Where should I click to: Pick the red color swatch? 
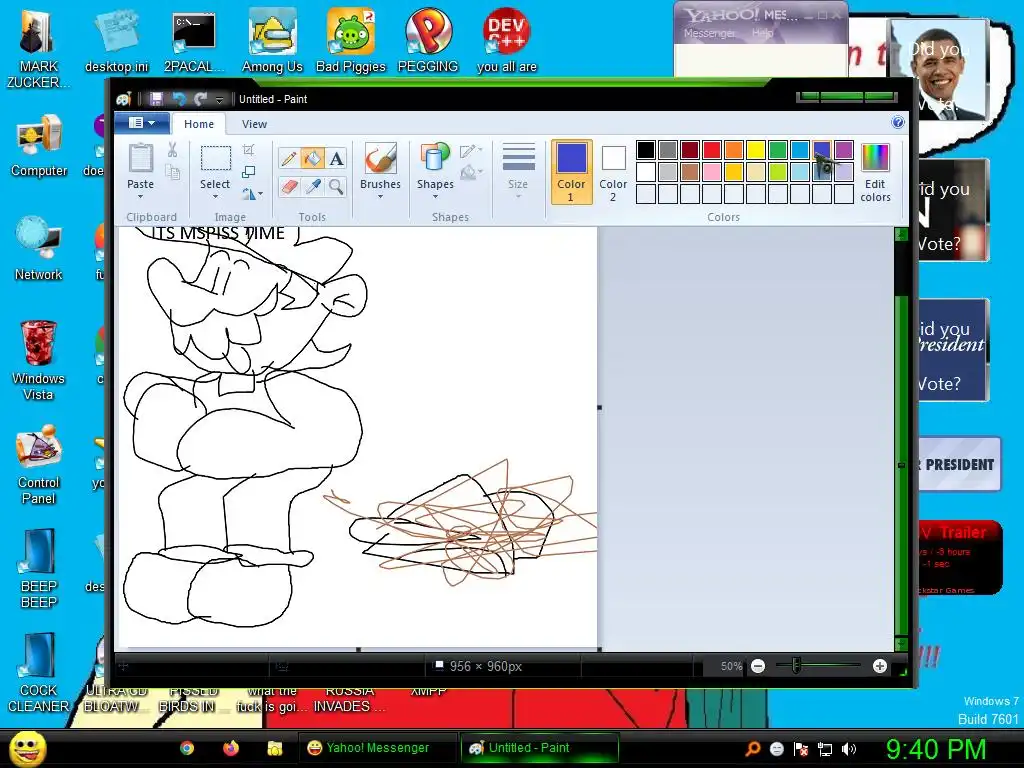[712, 150]
